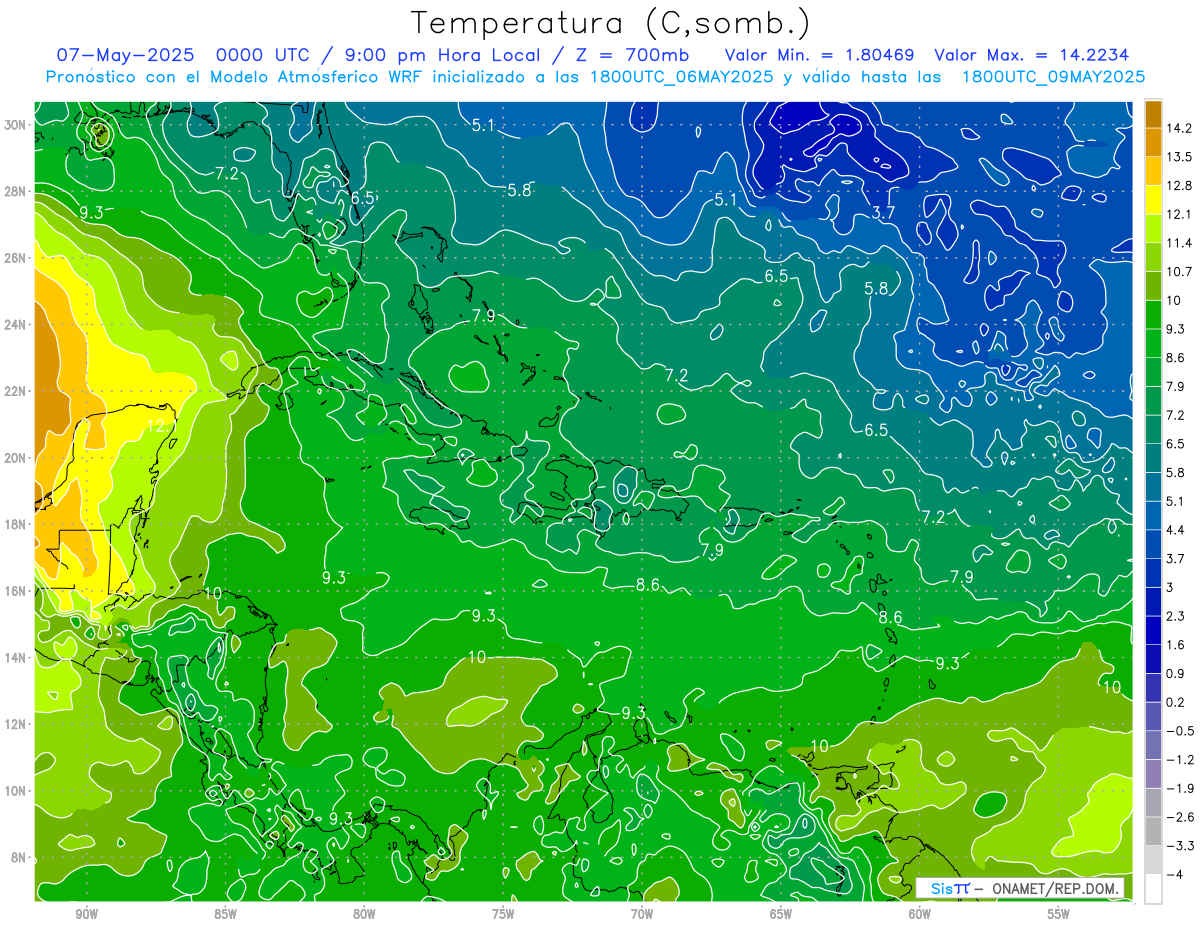Pick legend swatch between 5.1 and 5.8
This screenshot has height=927, width=1200.
pyautogui.click(x=1153, y=486)
